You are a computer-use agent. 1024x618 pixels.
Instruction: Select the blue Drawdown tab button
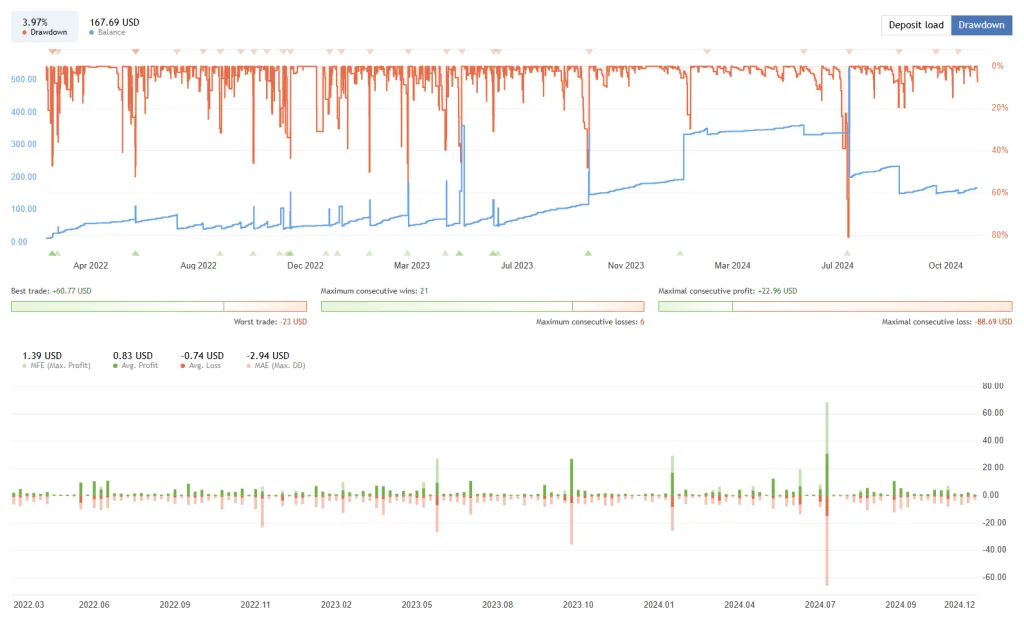981,25
